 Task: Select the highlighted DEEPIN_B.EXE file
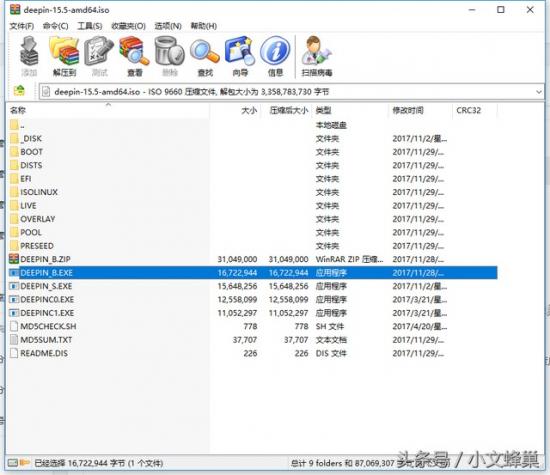[x=252, y=273]
